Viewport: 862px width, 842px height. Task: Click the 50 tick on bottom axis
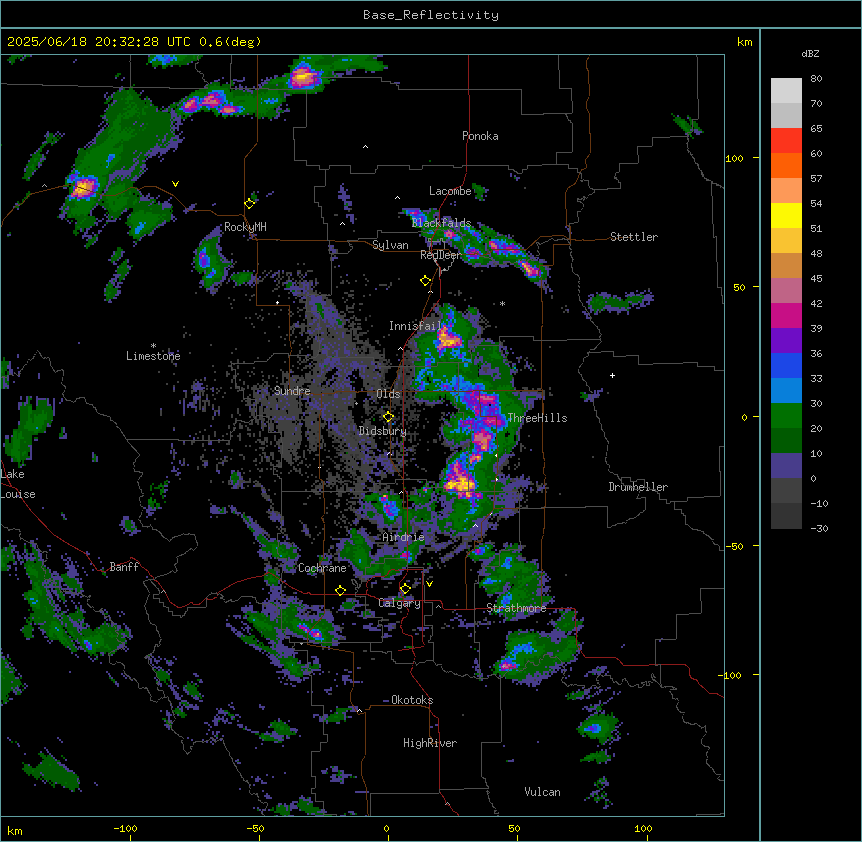(x=514, y=828)
